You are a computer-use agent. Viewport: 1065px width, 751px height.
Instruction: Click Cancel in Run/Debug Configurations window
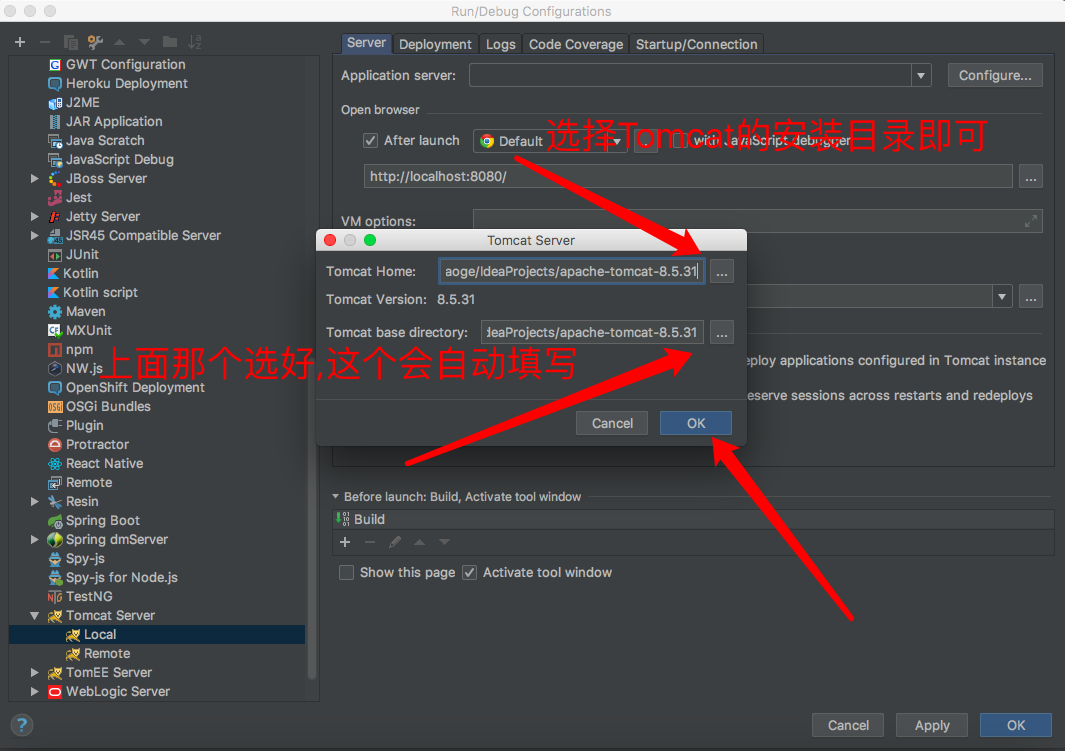[x=848, y=725]
